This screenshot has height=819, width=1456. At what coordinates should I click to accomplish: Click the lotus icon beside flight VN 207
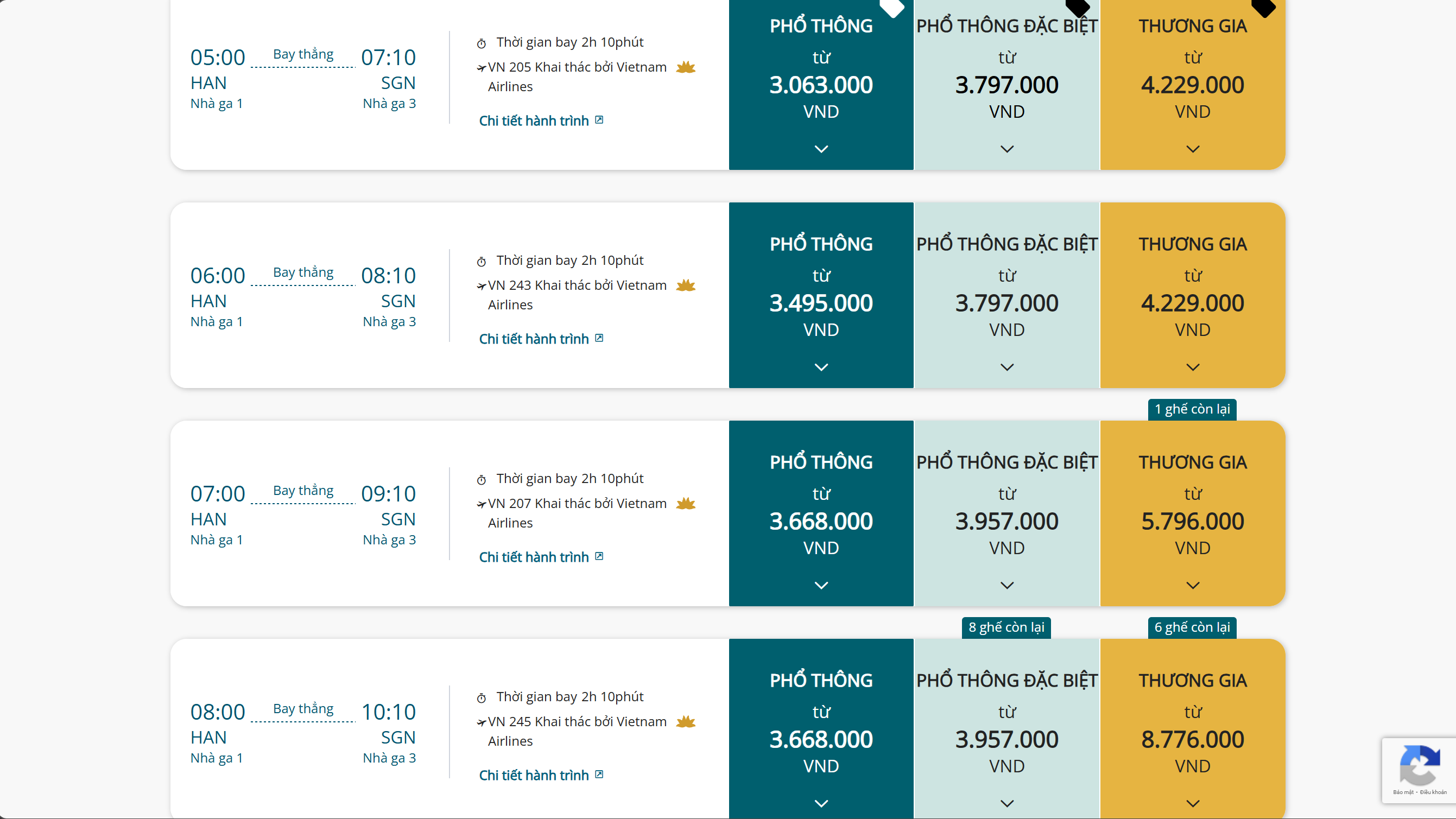686,504
